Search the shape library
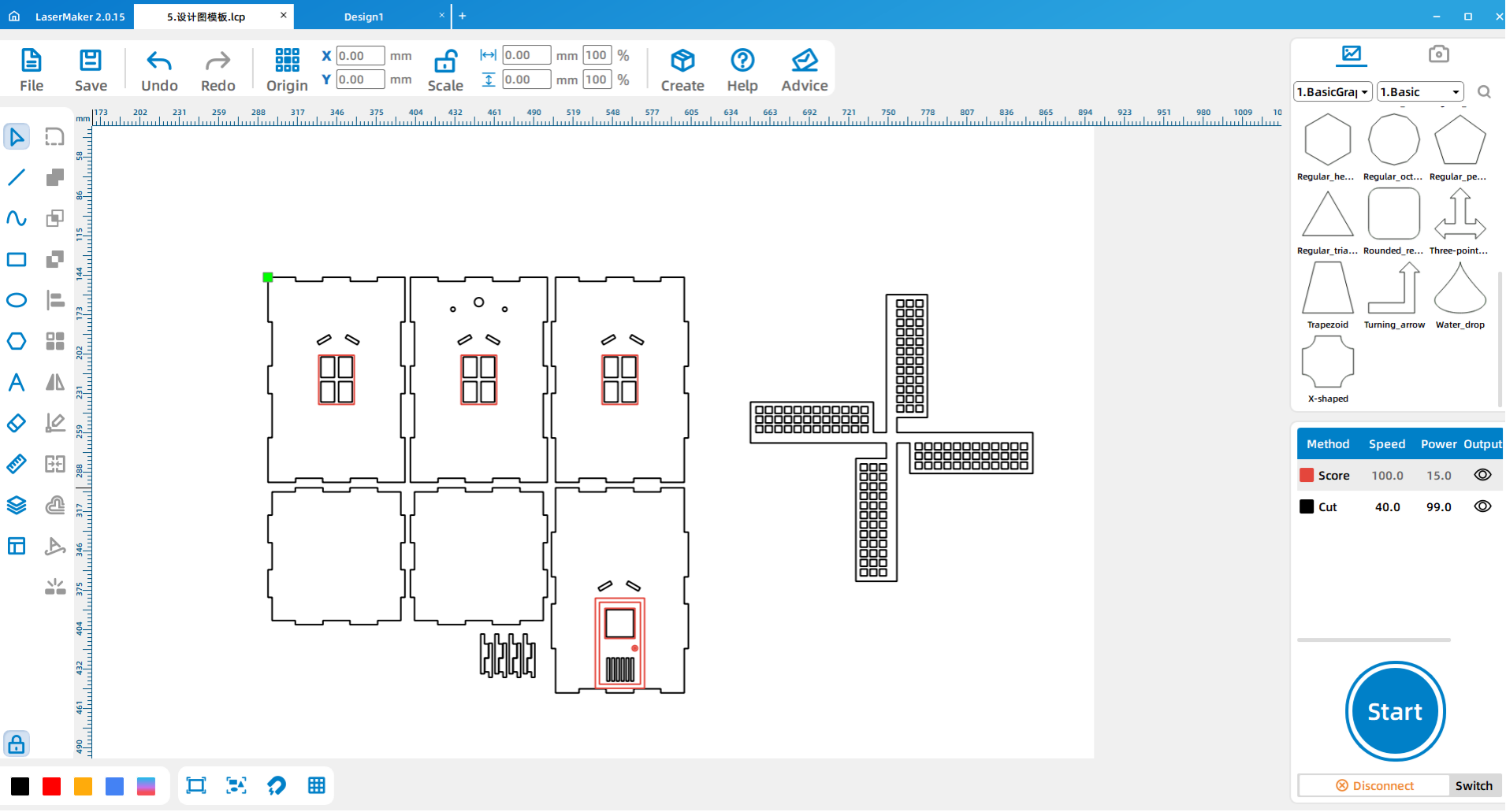 [x=1484, y=92]
